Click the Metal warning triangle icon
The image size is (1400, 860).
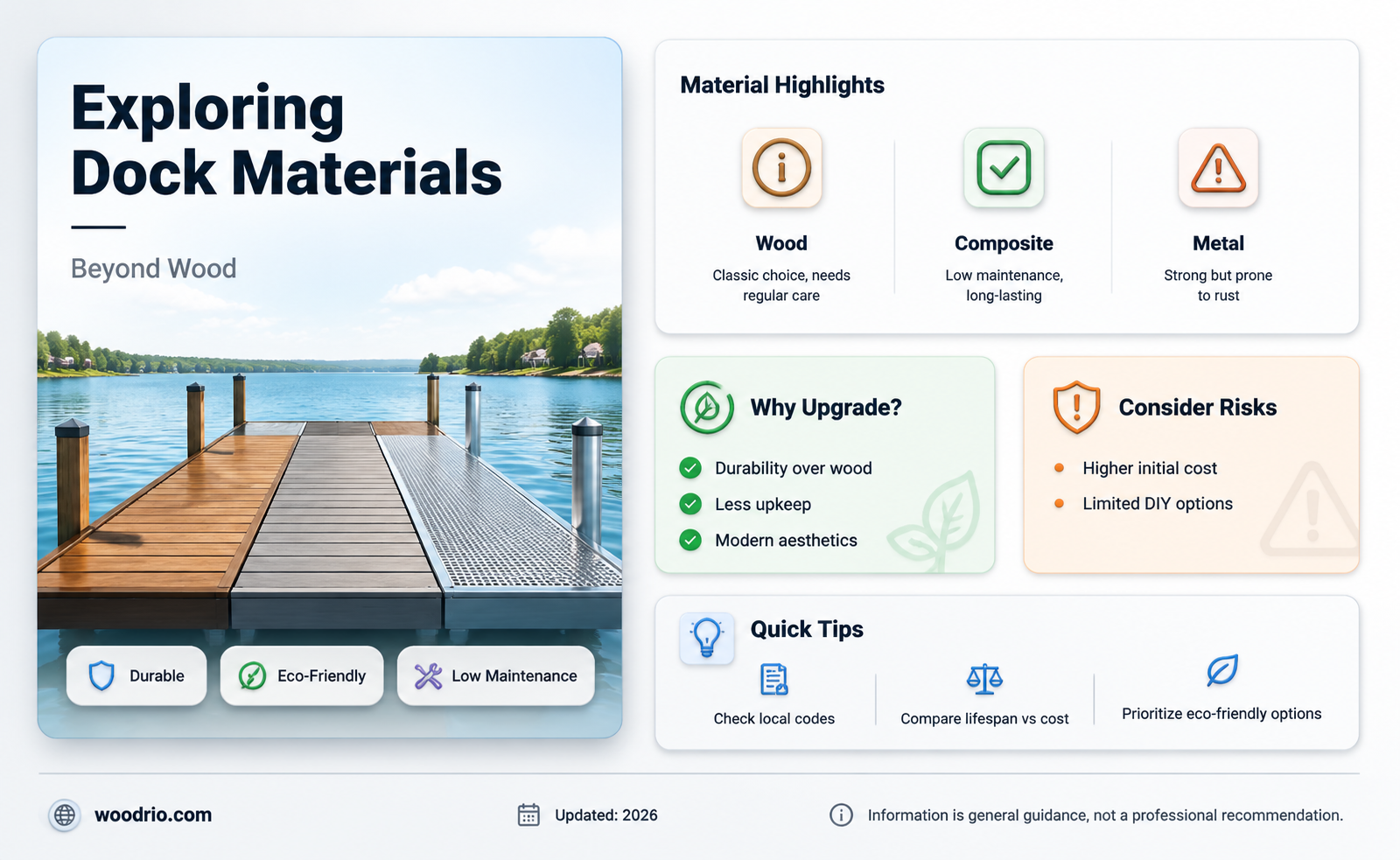tap(1218, 168)
